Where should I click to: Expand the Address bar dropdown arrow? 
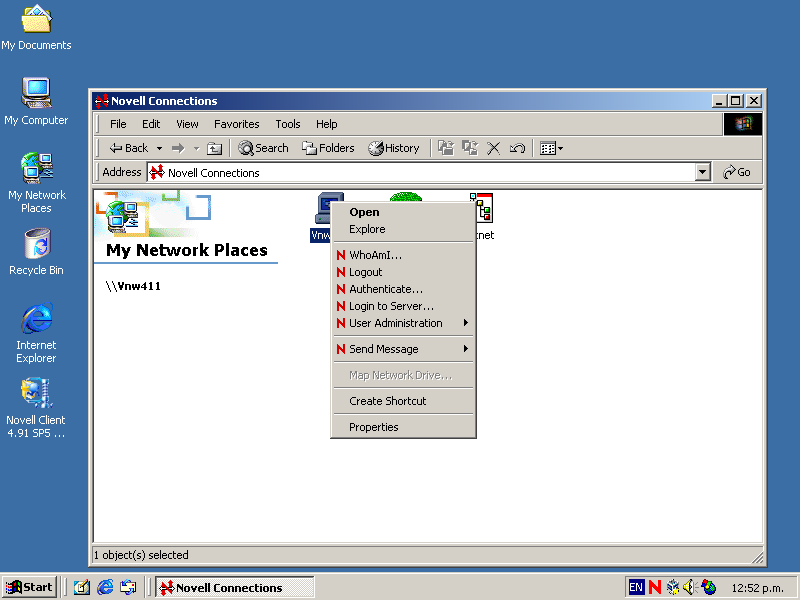click(x=703, y=172)
